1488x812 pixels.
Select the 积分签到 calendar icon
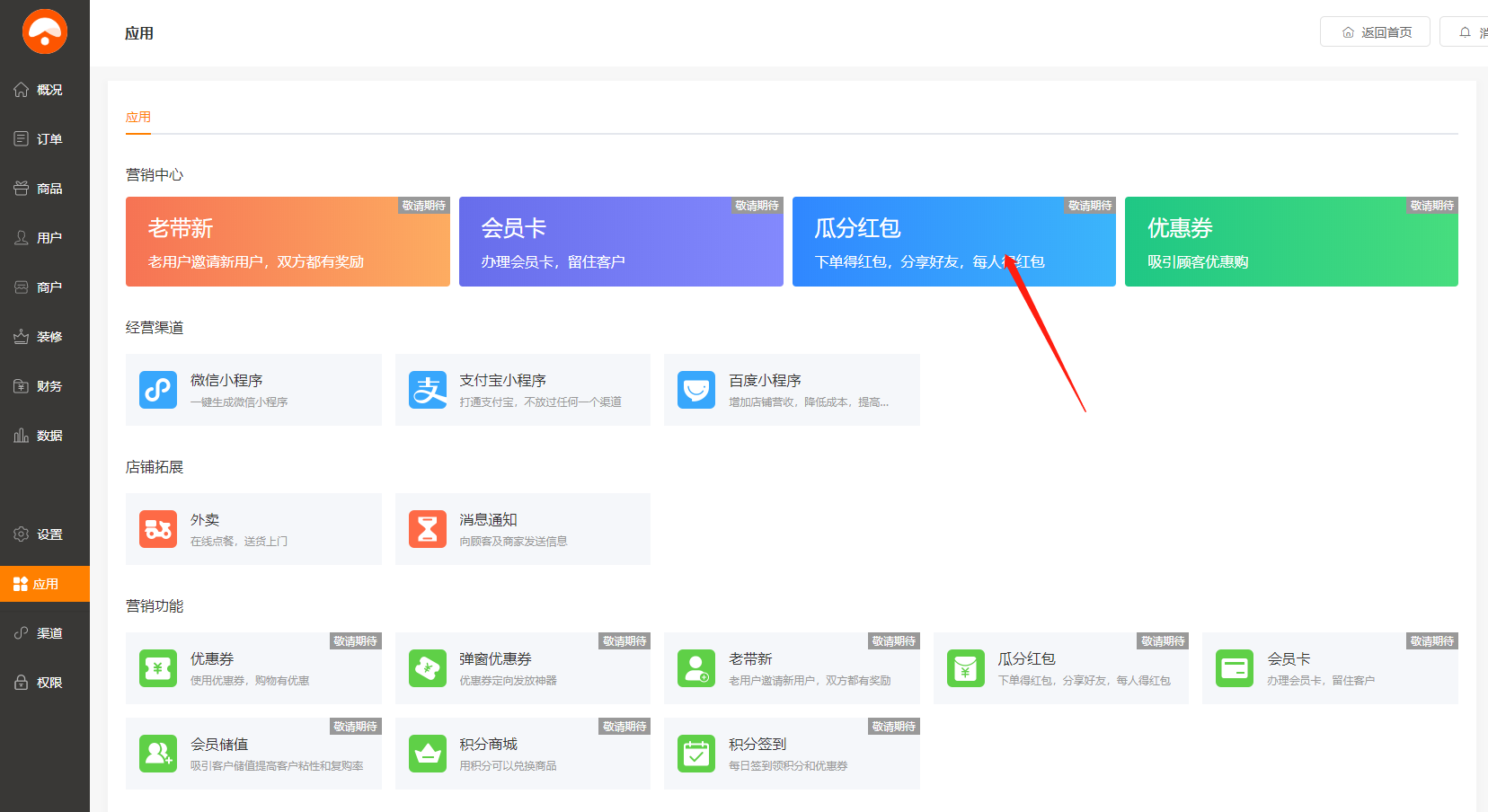click(696, 754)
